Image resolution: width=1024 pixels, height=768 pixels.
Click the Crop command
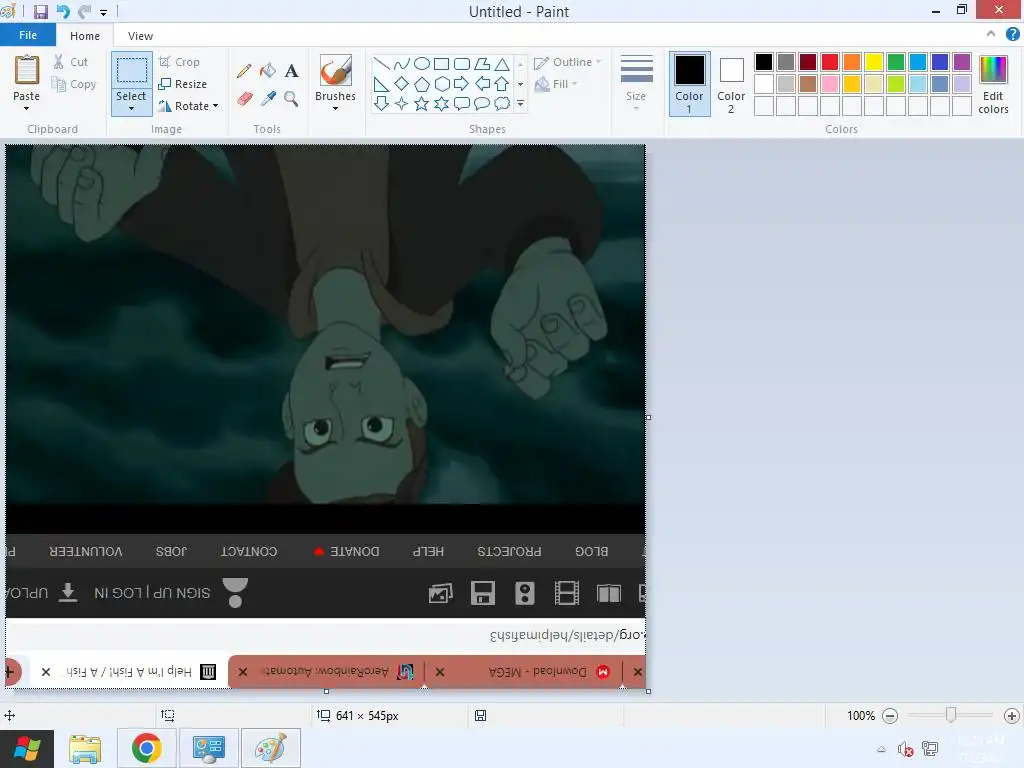[x=179, y=62]
